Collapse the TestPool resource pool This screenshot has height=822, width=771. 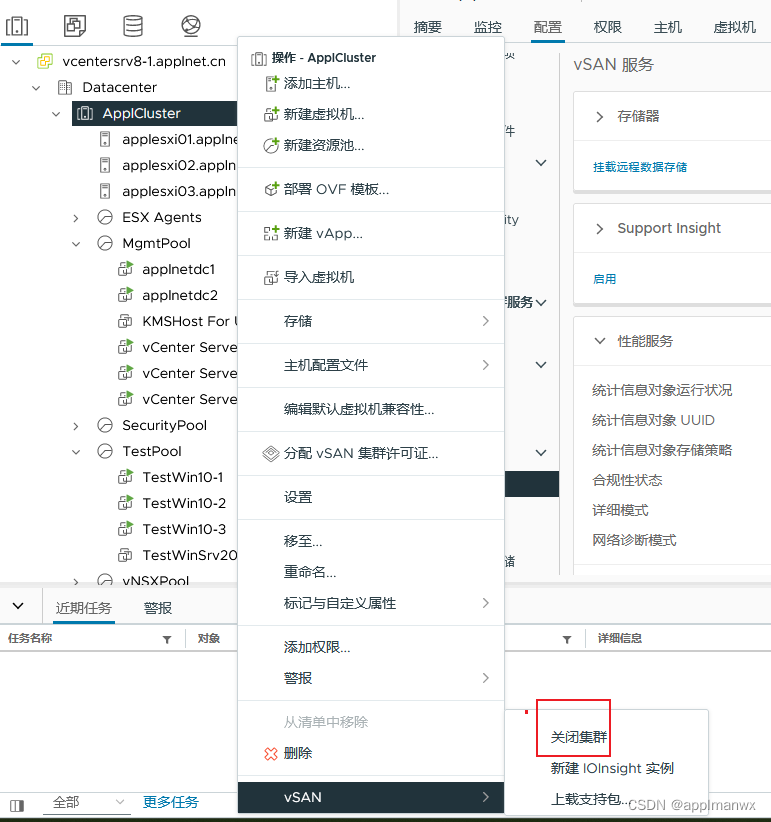76,452
